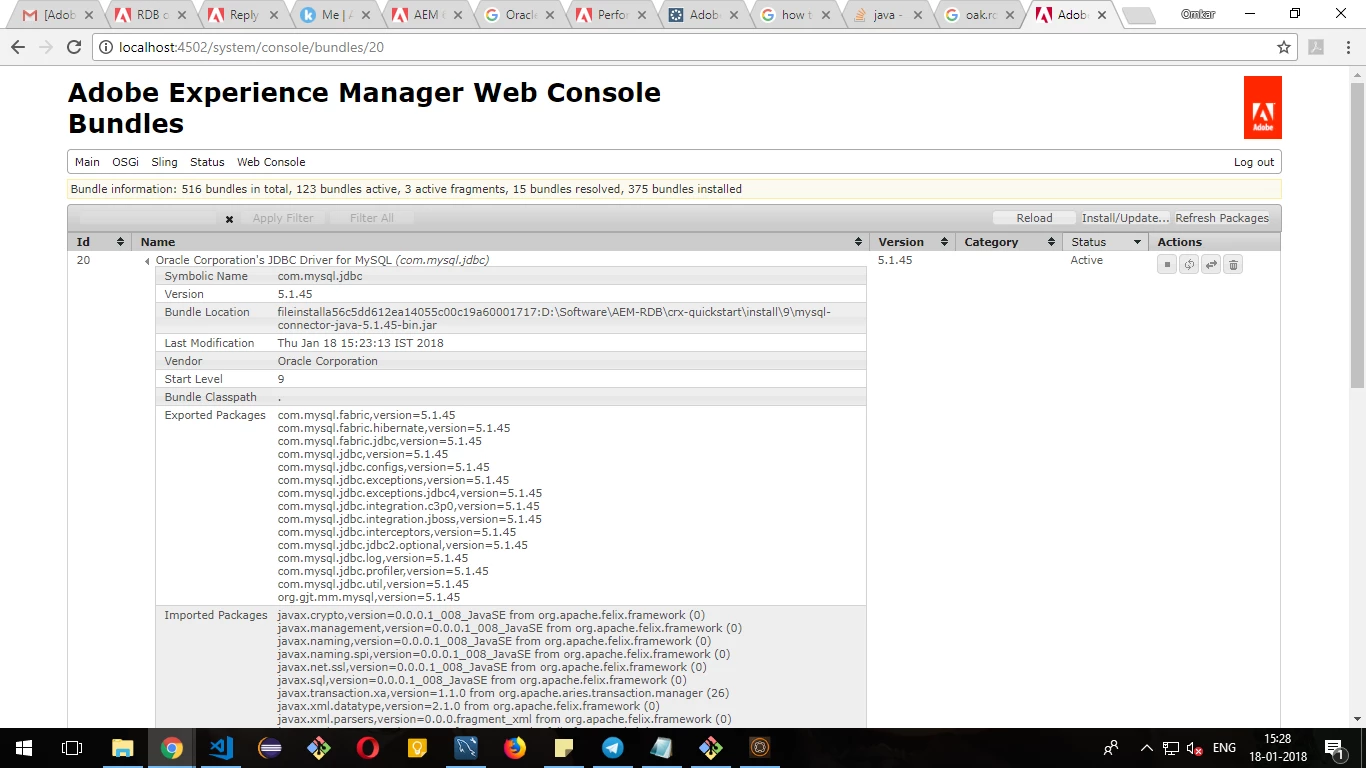Click the Filter All button
The height and width of the screenshot is (768, 1366).
371,218
